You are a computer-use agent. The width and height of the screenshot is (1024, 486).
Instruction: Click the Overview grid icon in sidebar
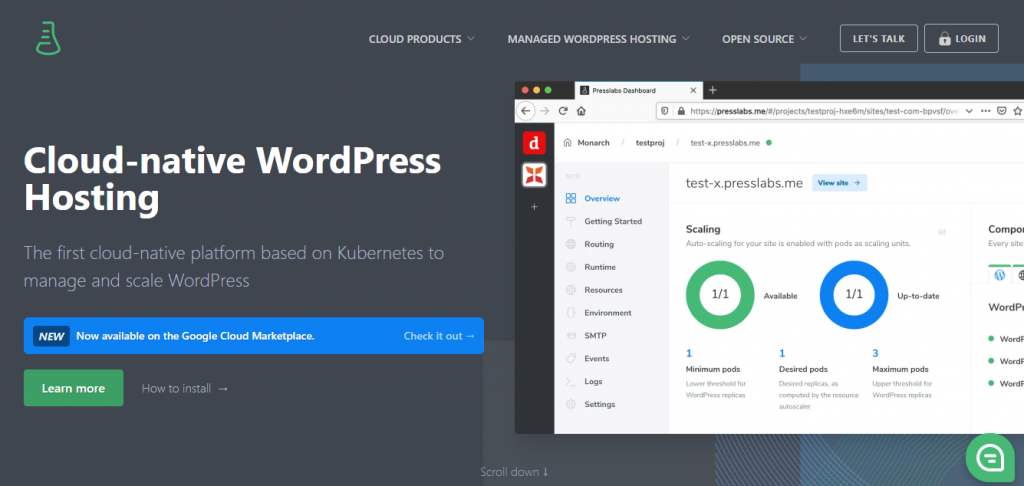point(571,198)
